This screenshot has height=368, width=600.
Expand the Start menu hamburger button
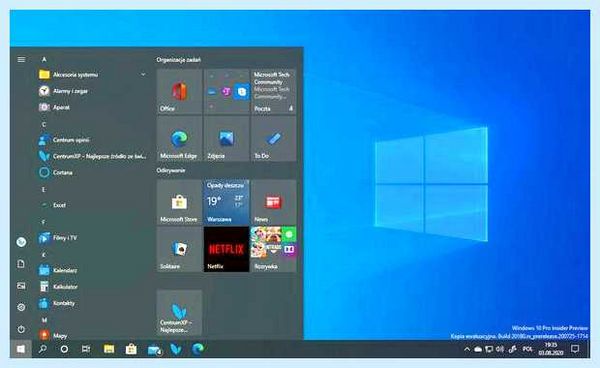click(21, 59)
